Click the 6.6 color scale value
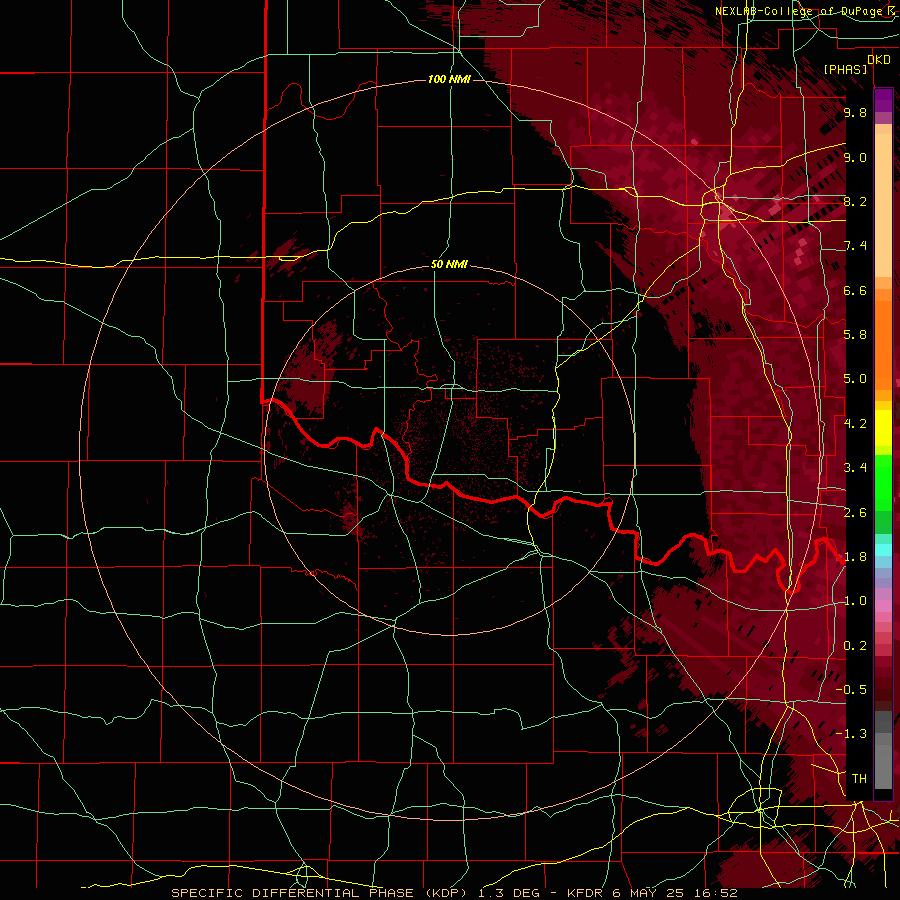The image size is (900, 900). (x=855, y=290)
